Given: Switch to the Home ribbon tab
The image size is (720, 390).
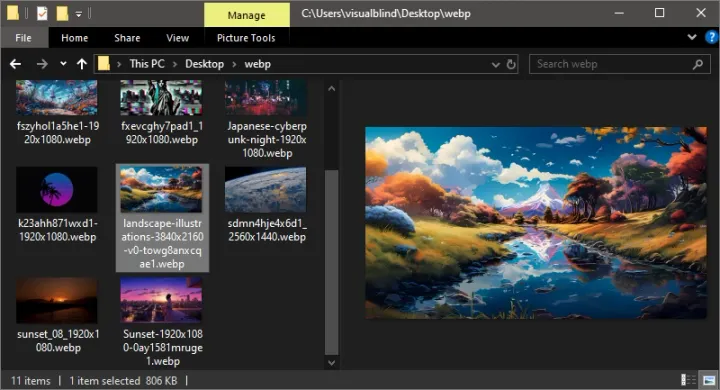Looking at the screenshot, I should pyautogui.click(x=74, y=38).
